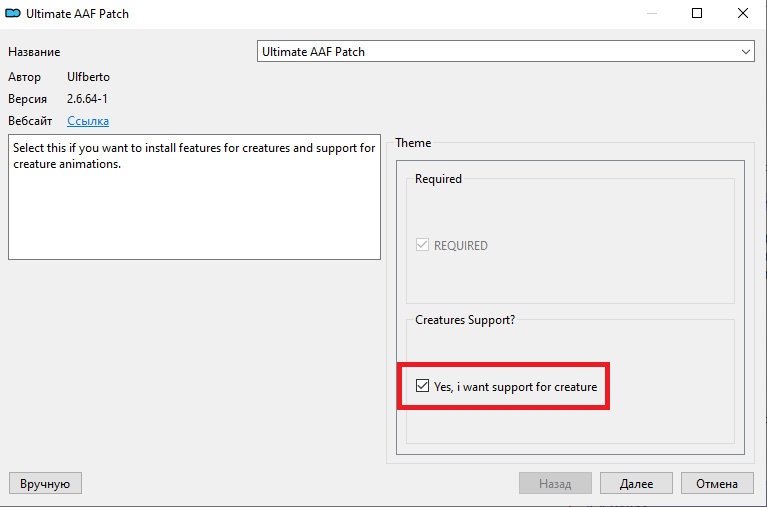This screenshot has height=507, width=767.
Task: Click the author name Ulfberto
Action: (x=88, y=77)
